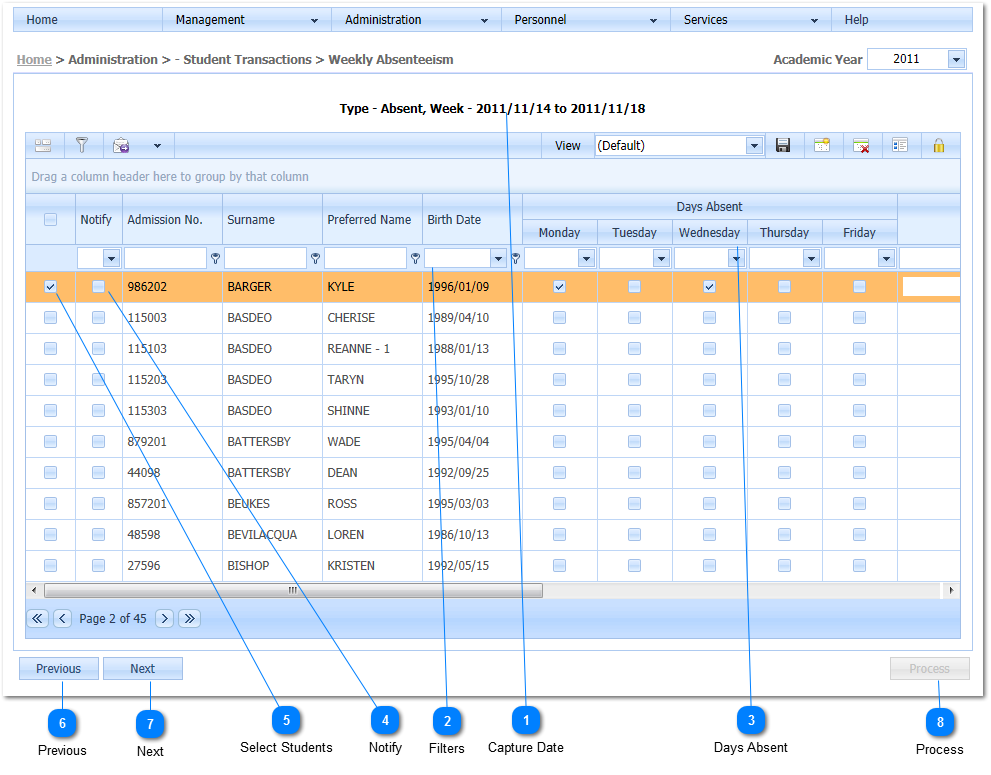Click the column chooser icon in the toolbar

[x=900, y=145]
